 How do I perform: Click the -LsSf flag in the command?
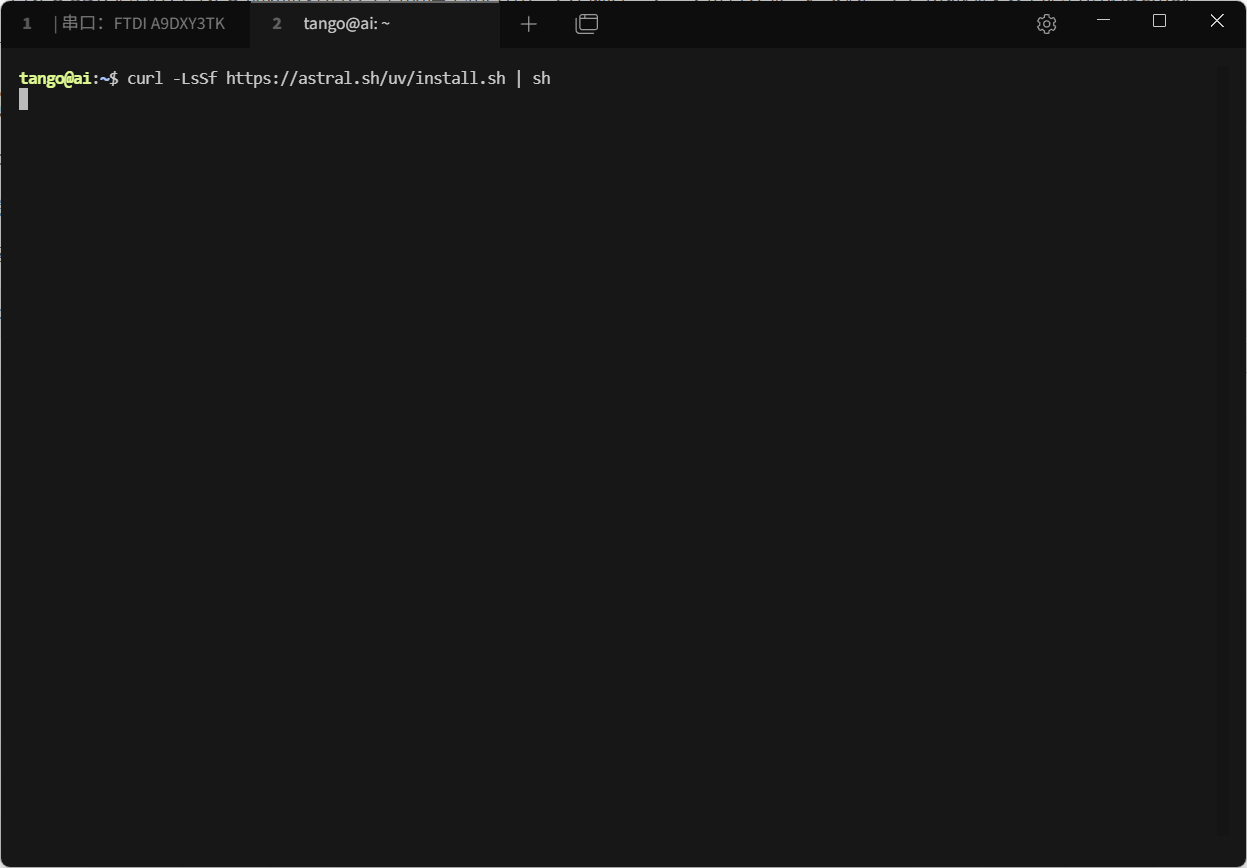(x=194, y=78)
